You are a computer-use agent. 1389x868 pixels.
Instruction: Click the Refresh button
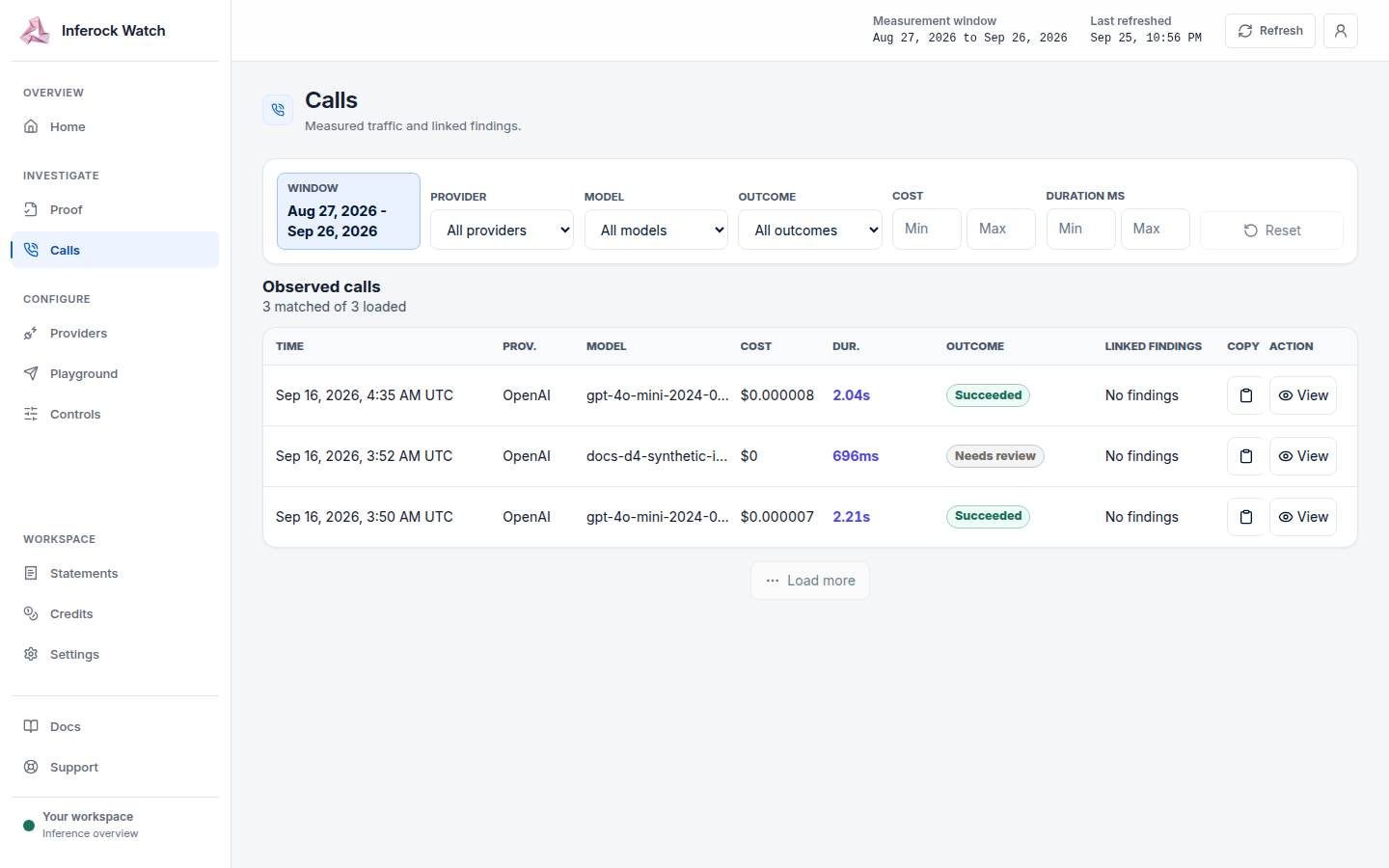pyautogui.click(x=1270, y=31)
